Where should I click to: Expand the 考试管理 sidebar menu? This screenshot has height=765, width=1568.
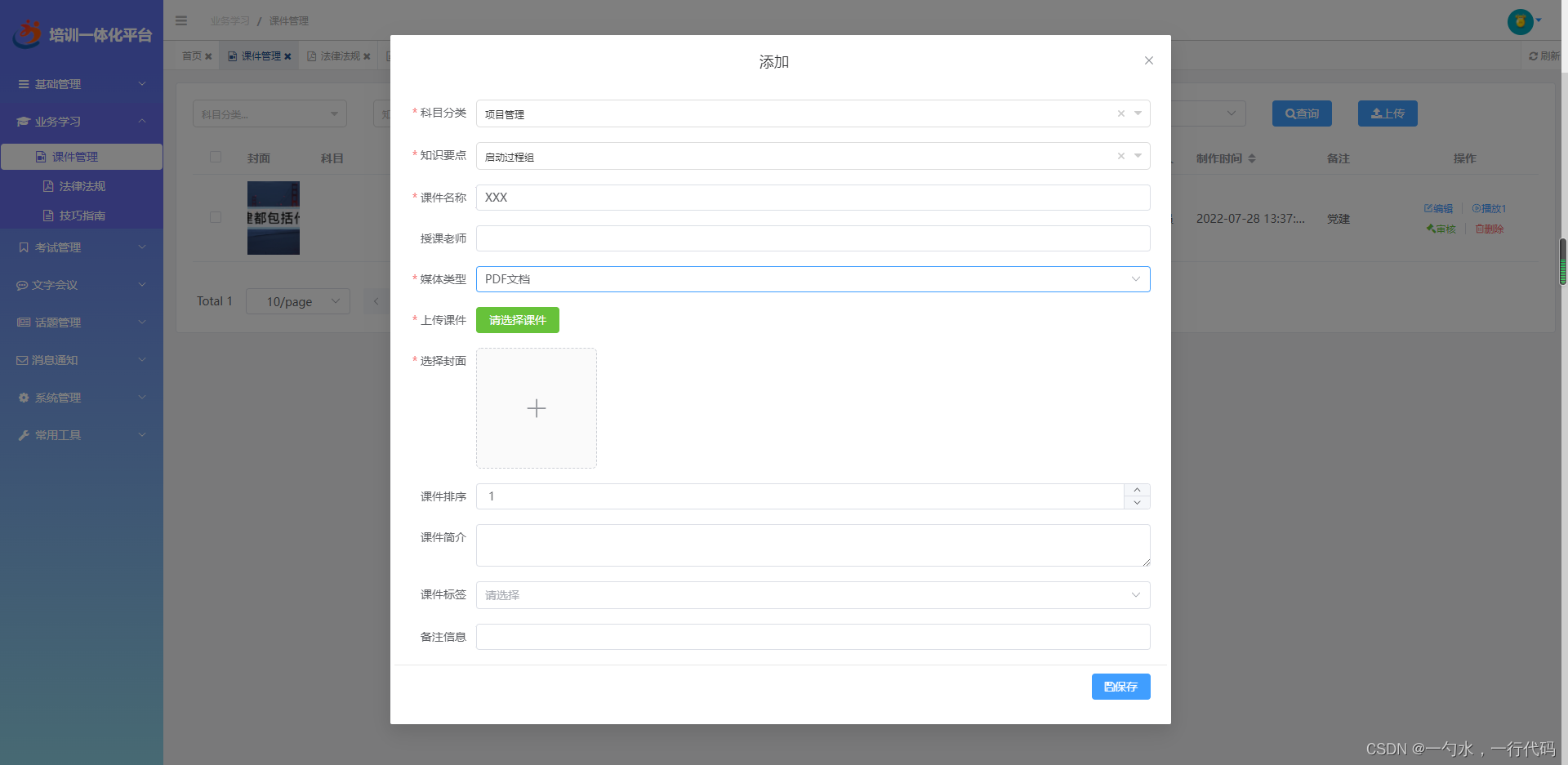point(82,247)
